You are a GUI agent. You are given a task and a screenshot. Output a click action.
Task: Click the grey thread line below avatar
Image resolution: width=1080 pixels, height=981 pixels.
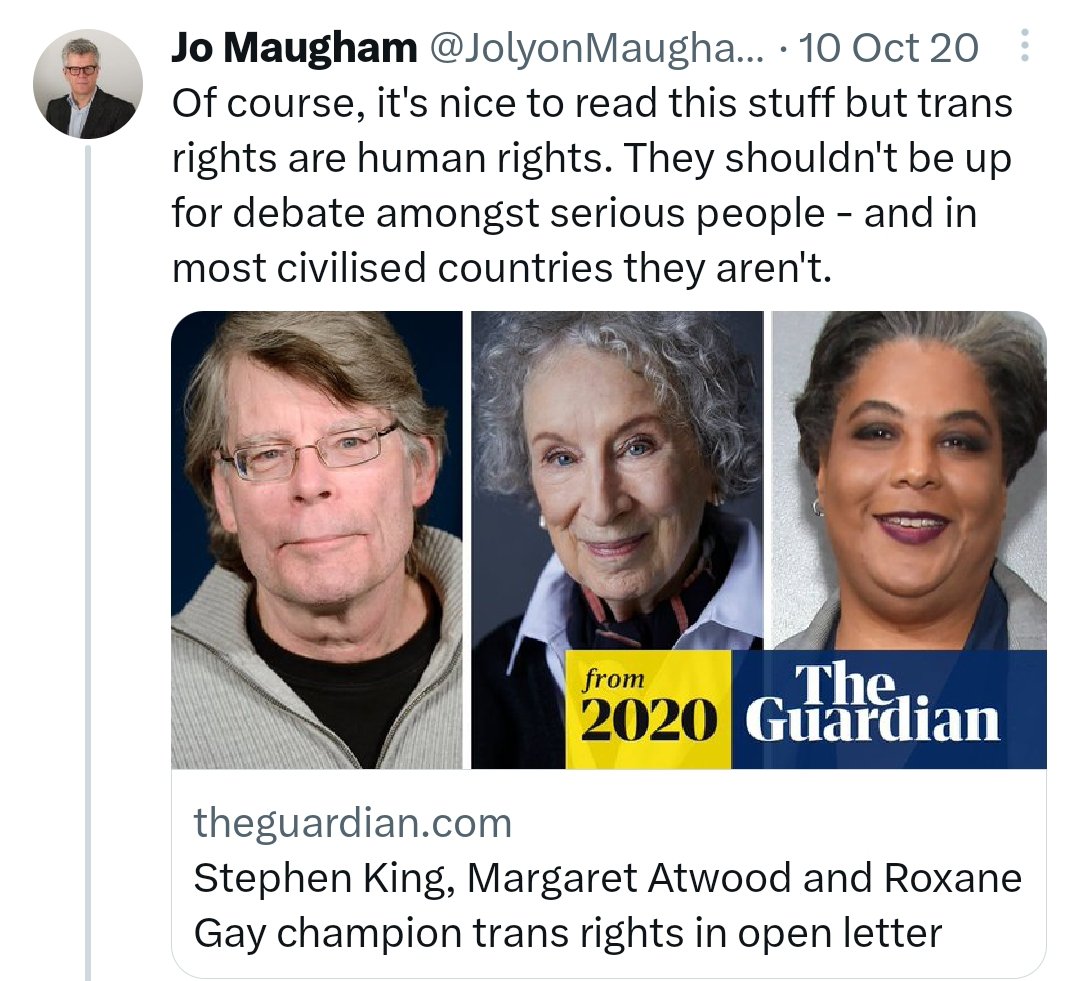pyautogui.click(x=87, y=561)
